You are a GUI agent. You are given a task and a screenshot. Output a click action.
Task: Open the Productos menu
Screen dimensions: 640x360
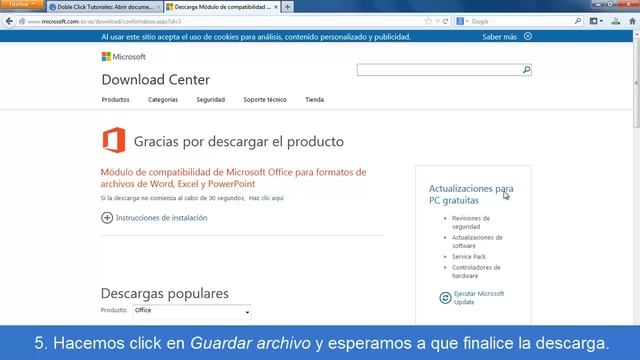116,100
